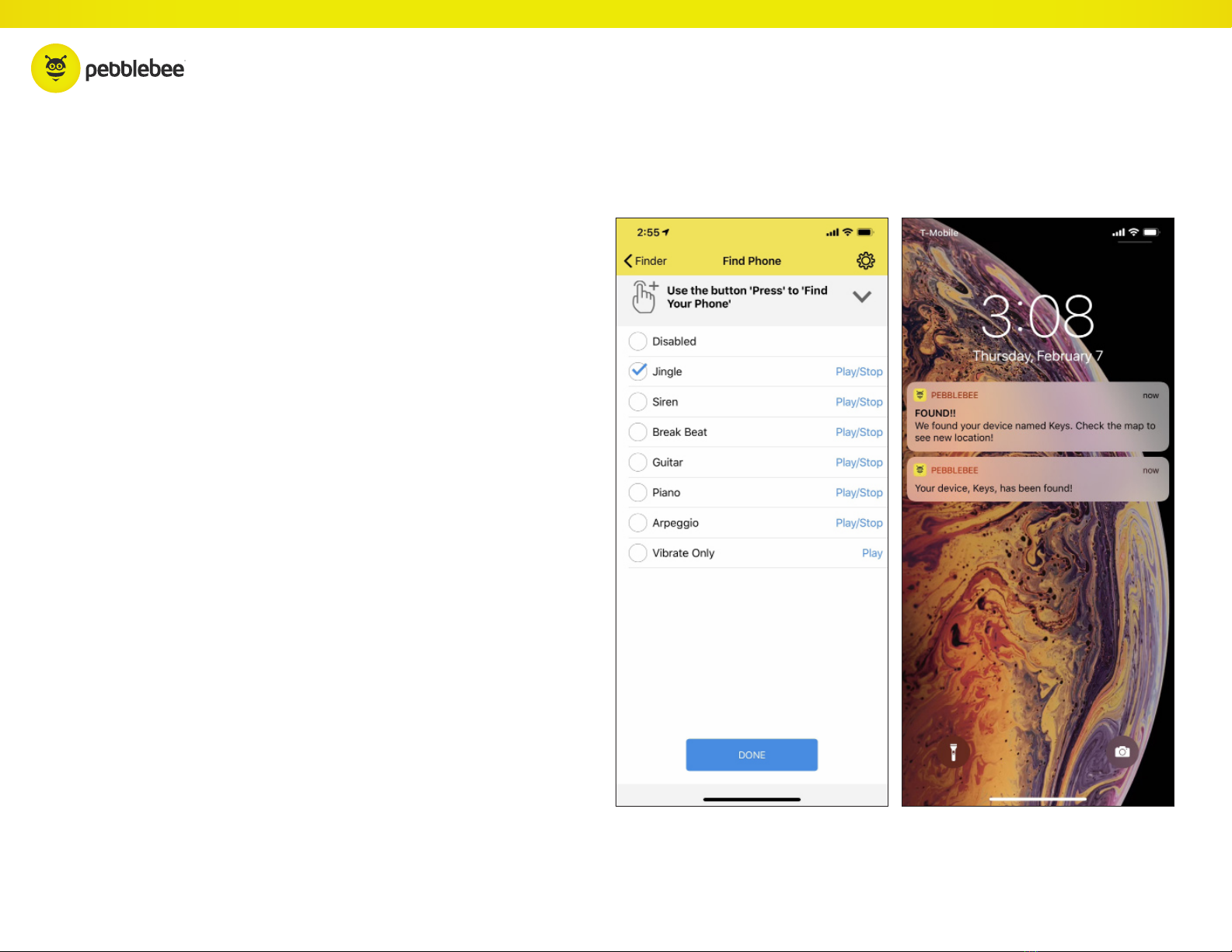
Task: Tap the blue DONE button
Action: click(x=752, y=755)
